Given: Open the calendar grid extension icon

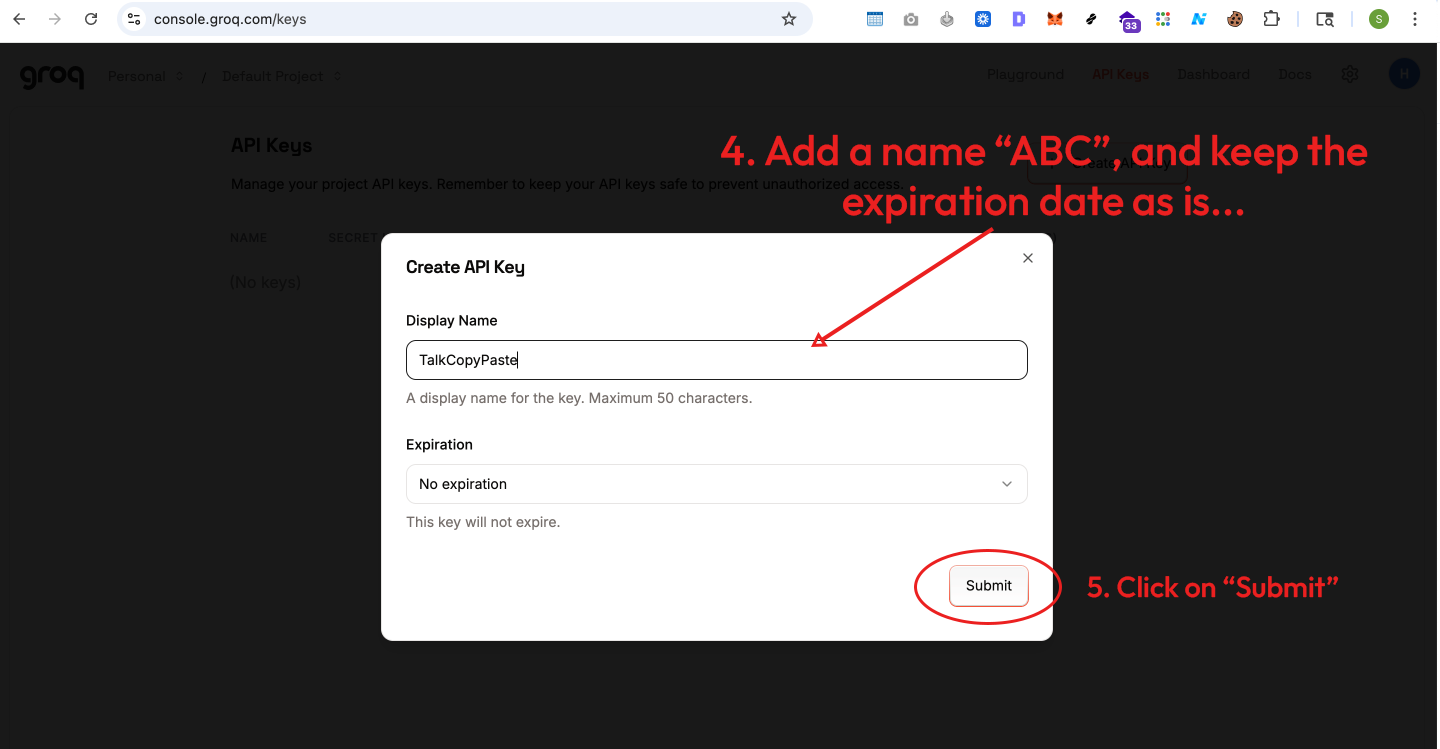Looking at the screenshot, I should (875, 19).
